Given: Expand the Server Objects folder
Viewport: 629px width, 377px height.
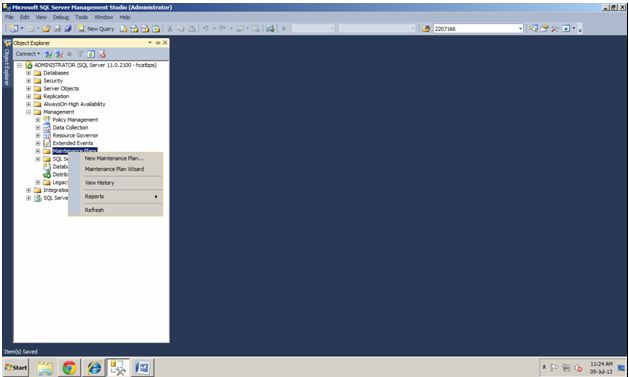Looking at the screenshot, I should [28, 89].
